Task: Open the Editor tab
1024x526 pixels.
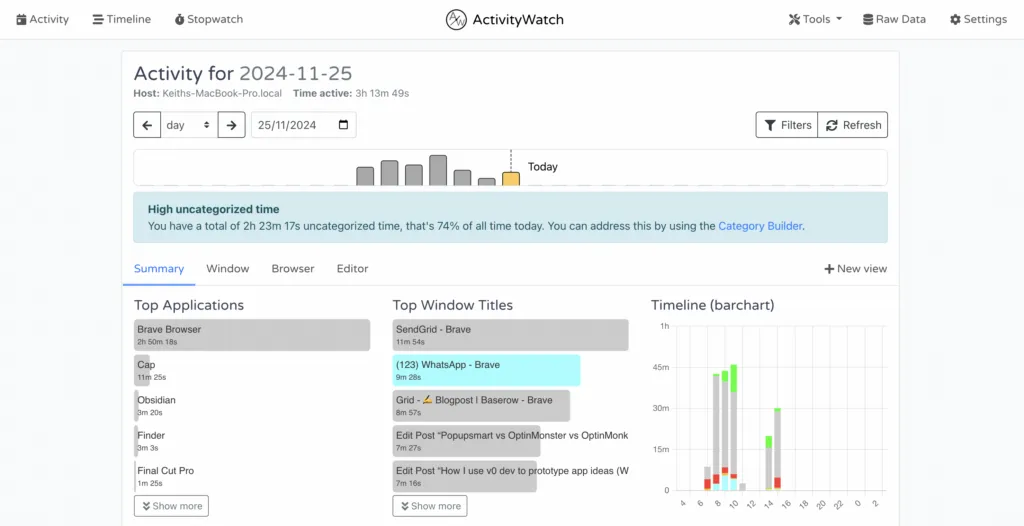Action: tap(352, 268)
